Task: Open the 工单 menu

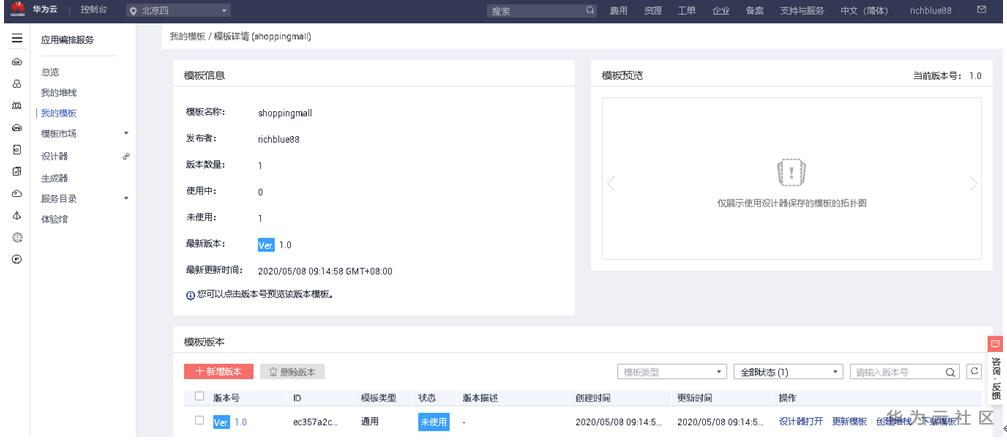Action: tap(687, 11)
